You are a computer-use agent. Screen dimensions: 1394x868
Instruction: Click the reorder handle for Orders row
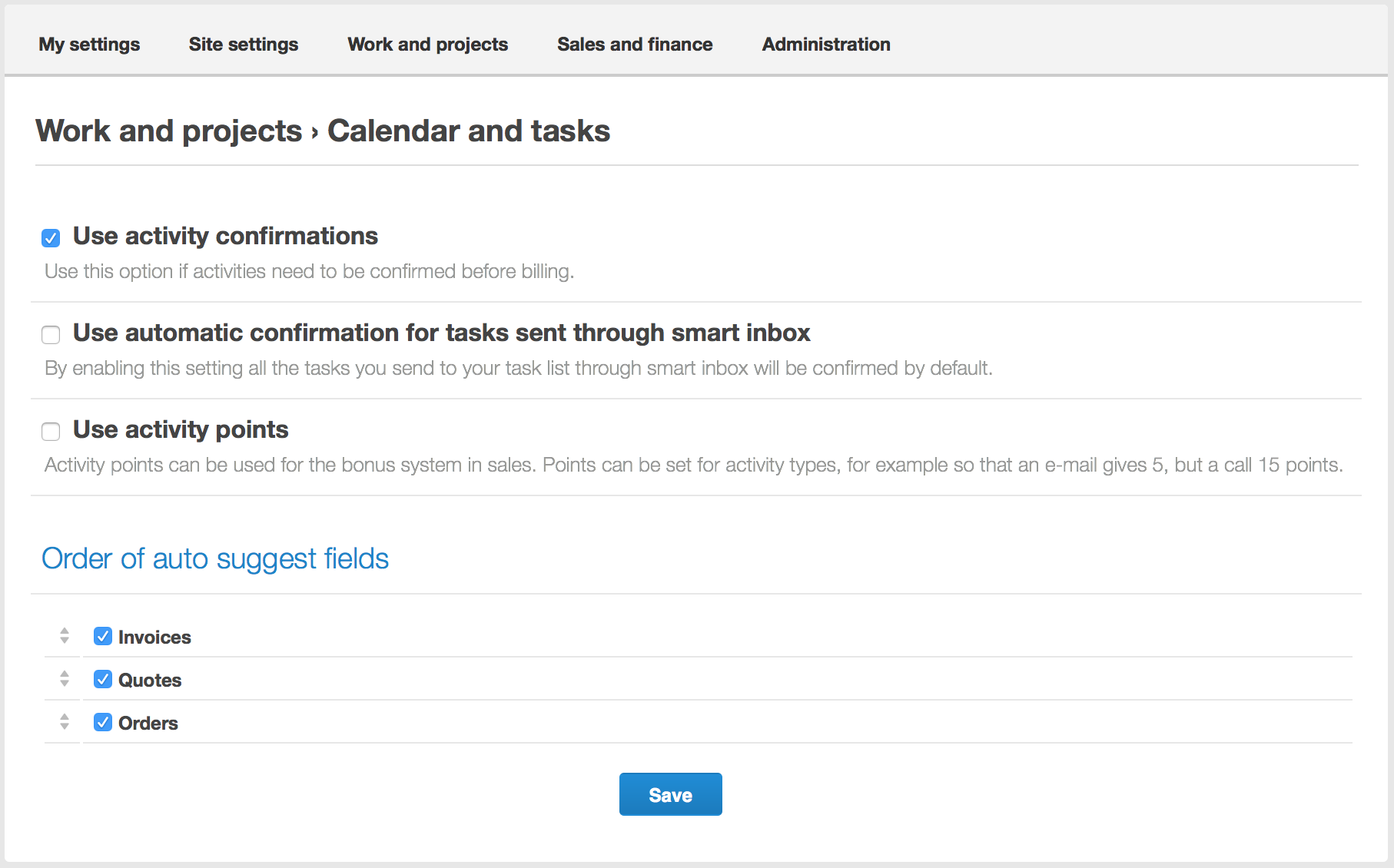click(65, 722)
